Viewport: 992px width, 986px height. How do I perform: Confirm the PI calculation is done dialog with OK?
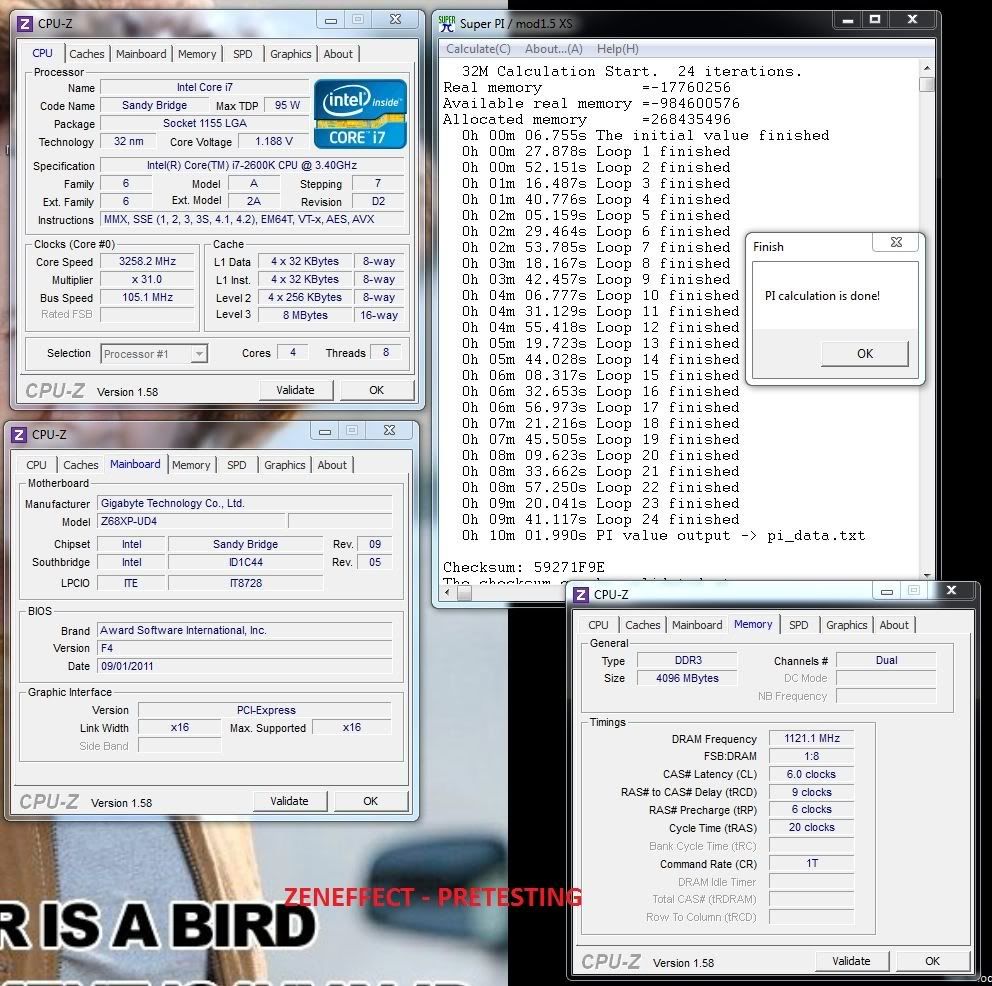tap(864, 354)
